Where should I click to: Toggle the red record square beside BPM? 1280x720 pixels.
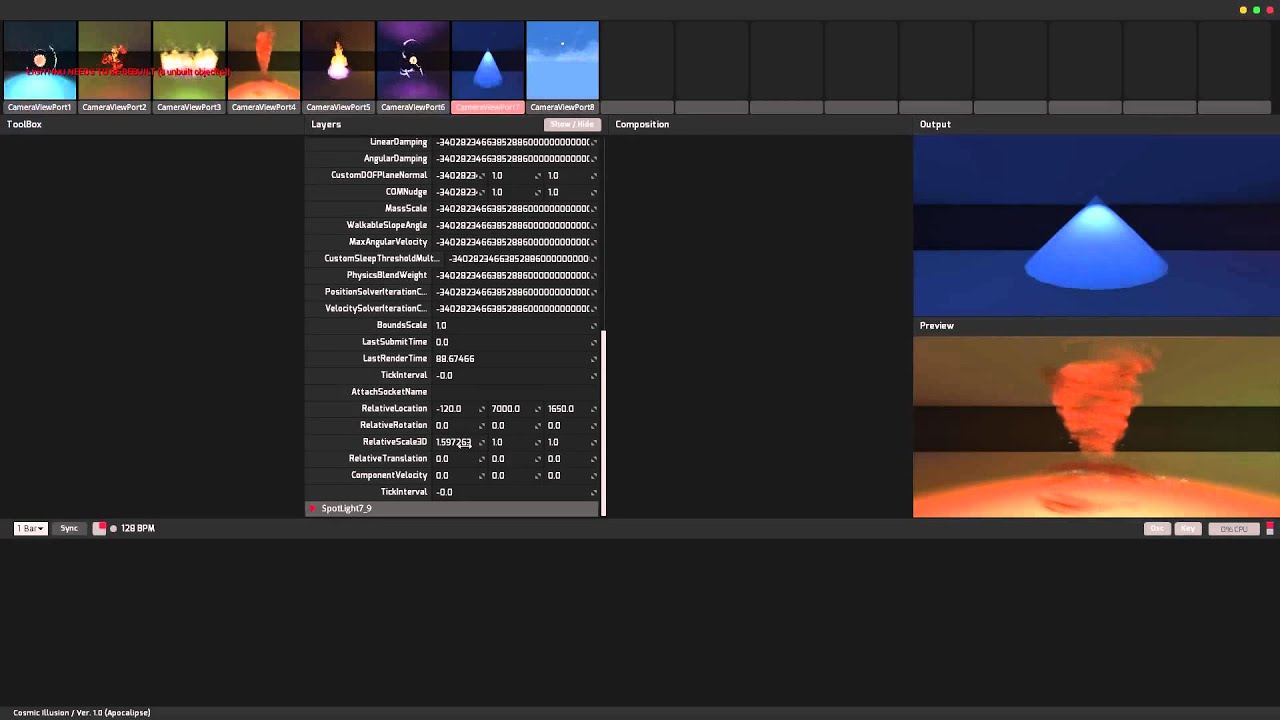[x=100, y=528]
